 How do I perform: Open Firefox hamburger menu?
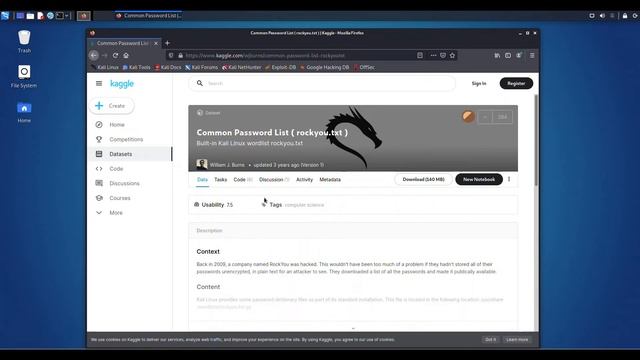[532, 55]
